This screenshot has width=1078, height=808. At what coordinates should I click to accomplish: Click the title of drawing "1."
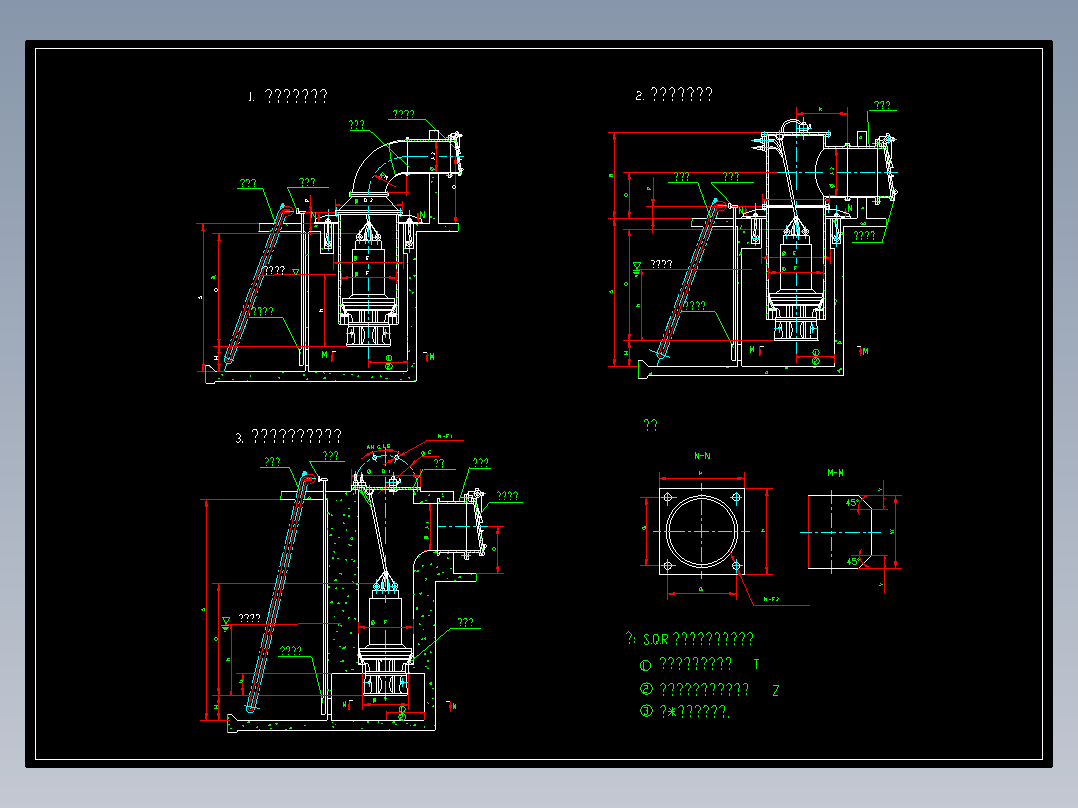[x=288, y=96]
